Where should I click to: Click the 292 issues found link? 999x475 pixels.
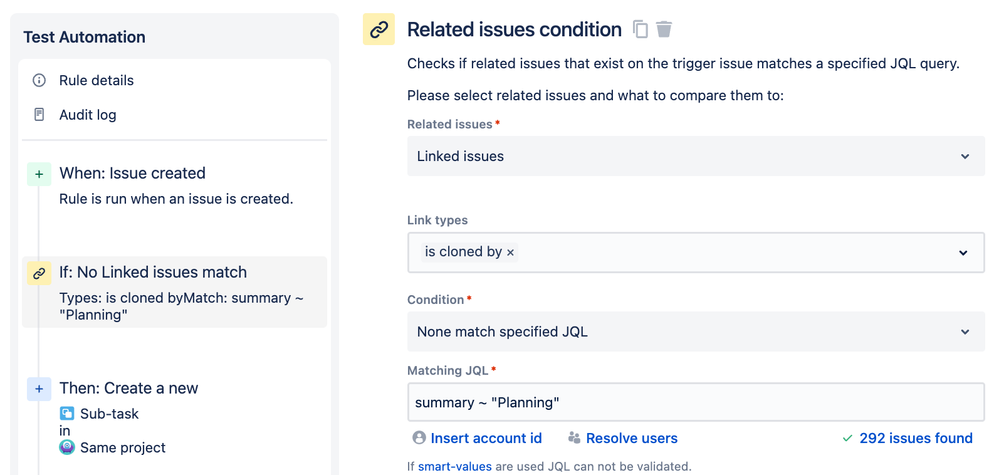(x=915, y=438)
